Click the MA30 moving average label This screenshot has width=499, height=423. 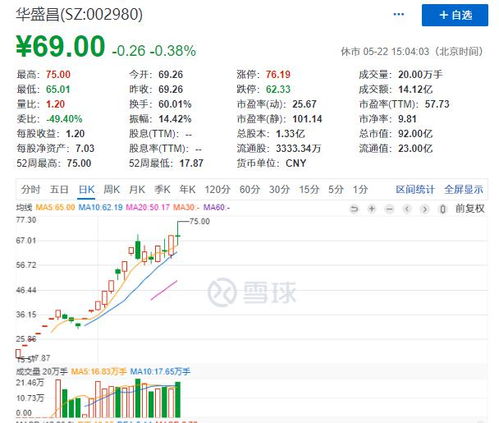(x=186, y=207)
